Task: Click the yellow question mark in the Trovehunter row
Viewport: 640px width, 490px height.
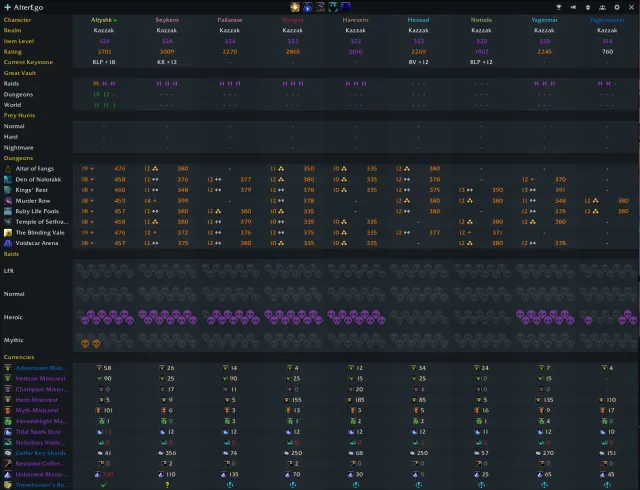Action: (x=167, y=485)
